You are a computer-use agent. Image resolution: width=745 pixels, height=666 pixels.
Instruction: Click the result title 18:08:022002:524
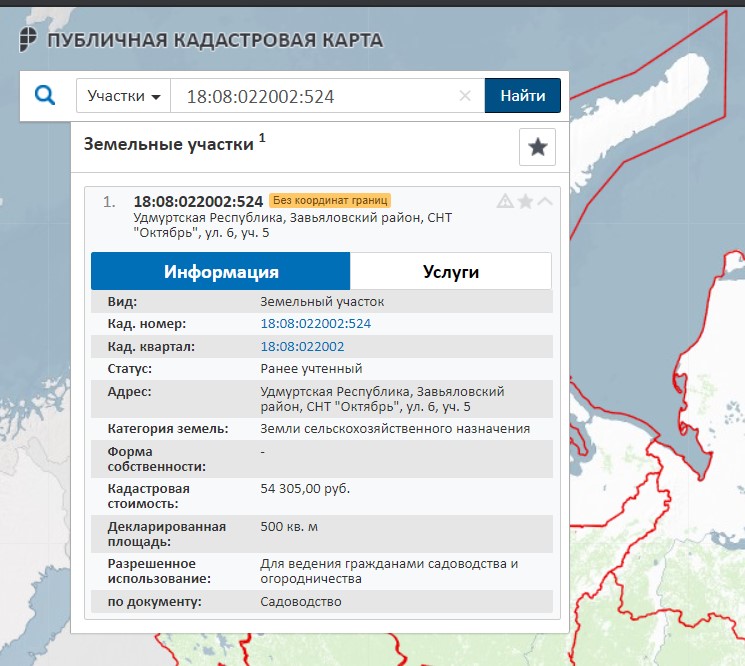198,200
